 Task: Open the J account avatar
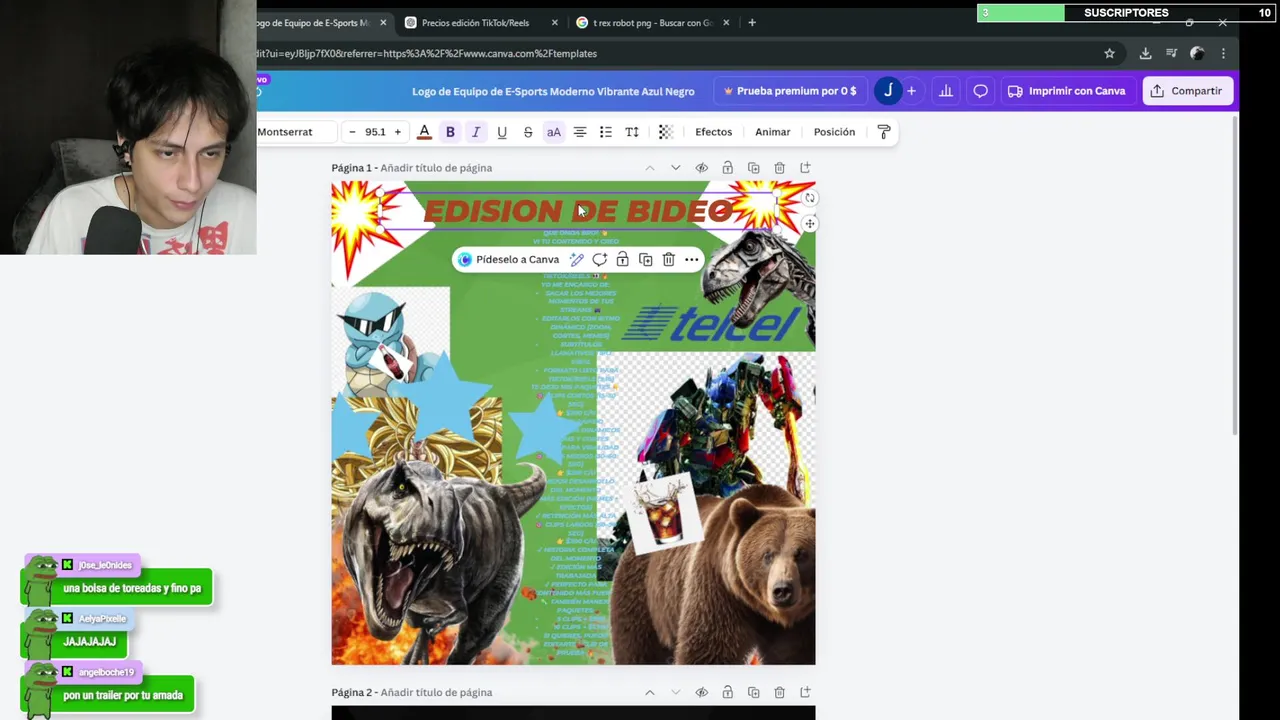coord(888,91)
